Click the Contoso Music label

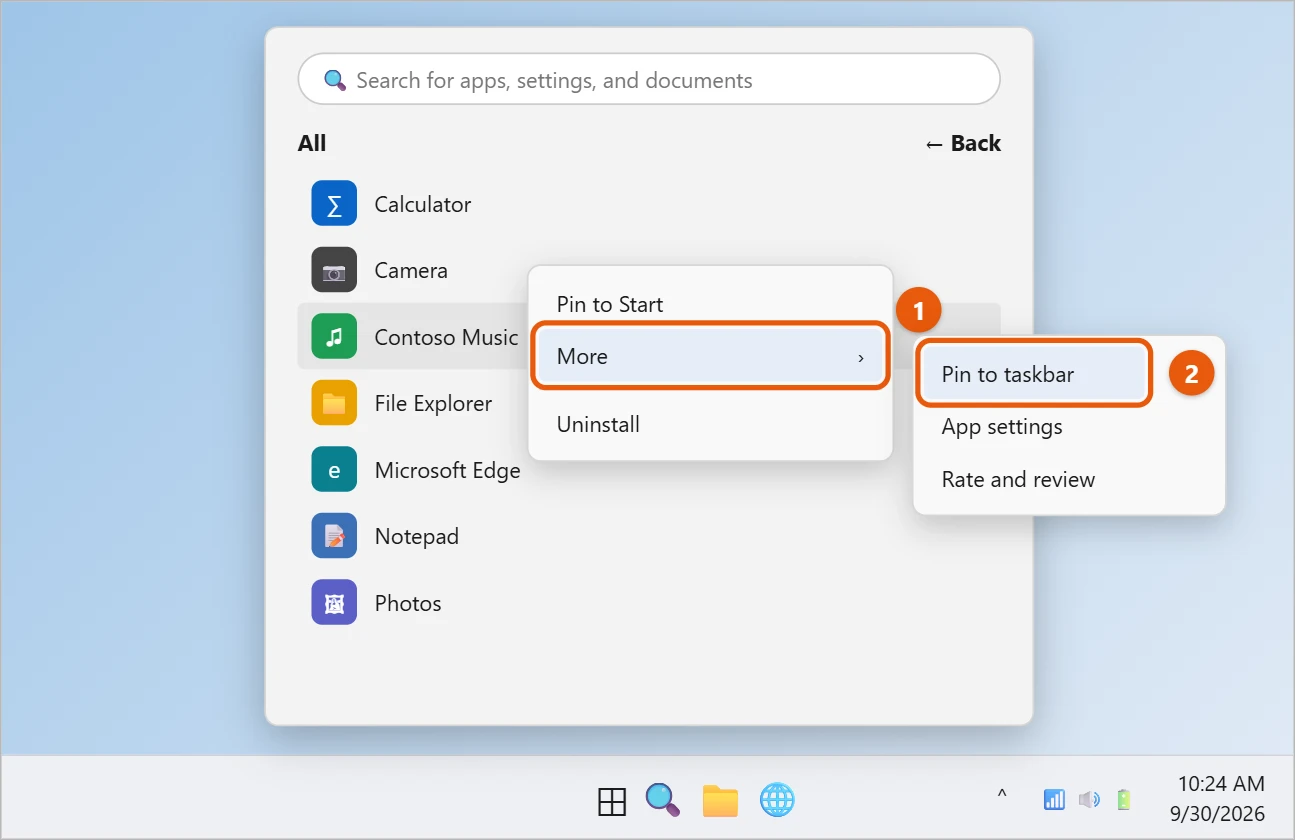(x=446, y=337)
